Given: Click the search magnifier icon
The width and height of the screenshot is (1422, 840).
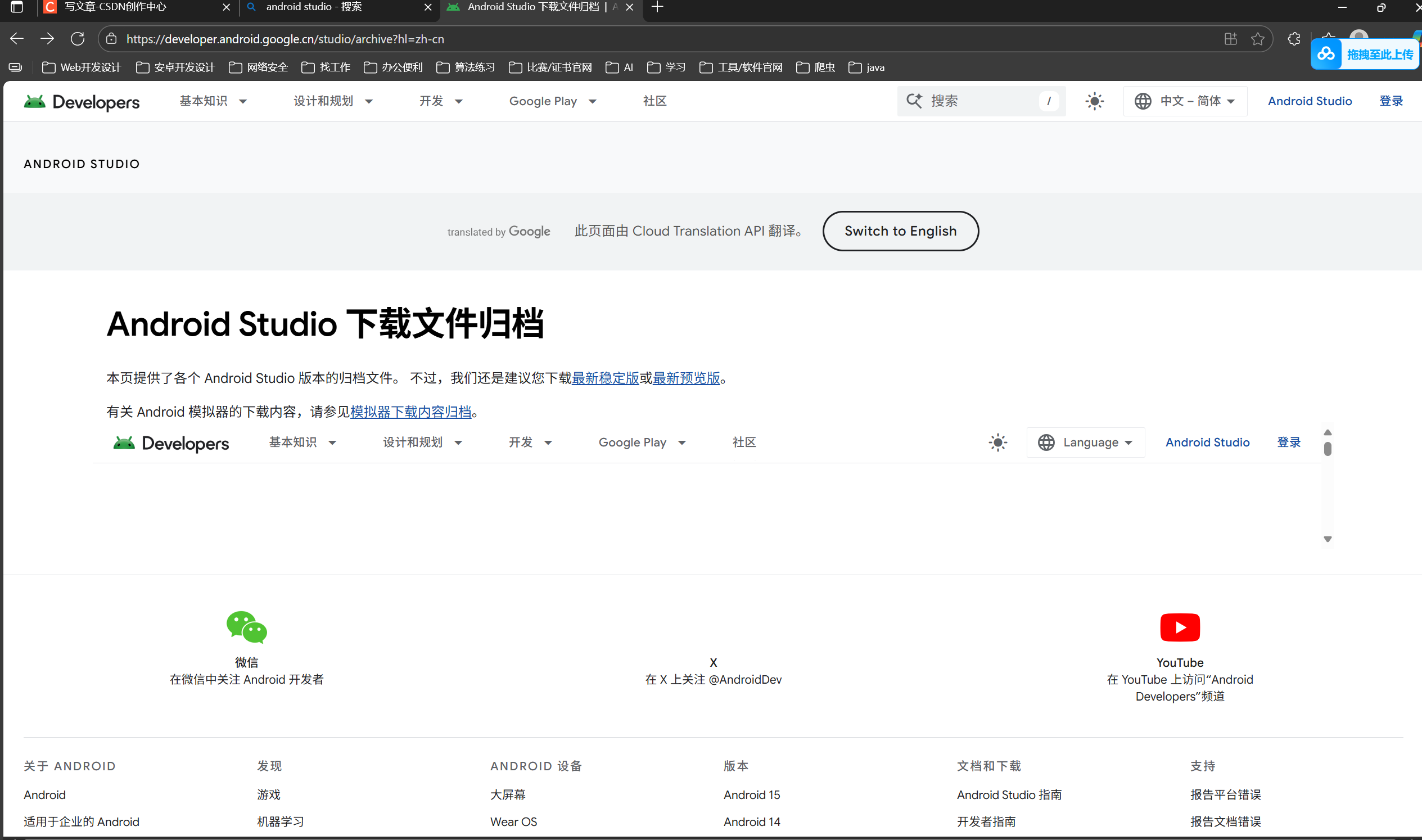Looking at the screenshot, I should (914, 101).
